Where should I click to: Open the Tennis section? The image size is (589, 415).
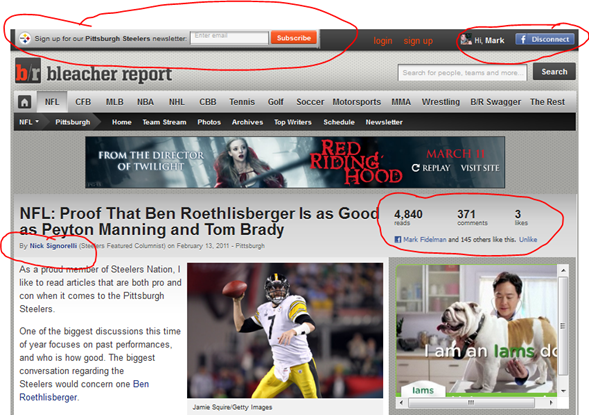click(242, 102)
